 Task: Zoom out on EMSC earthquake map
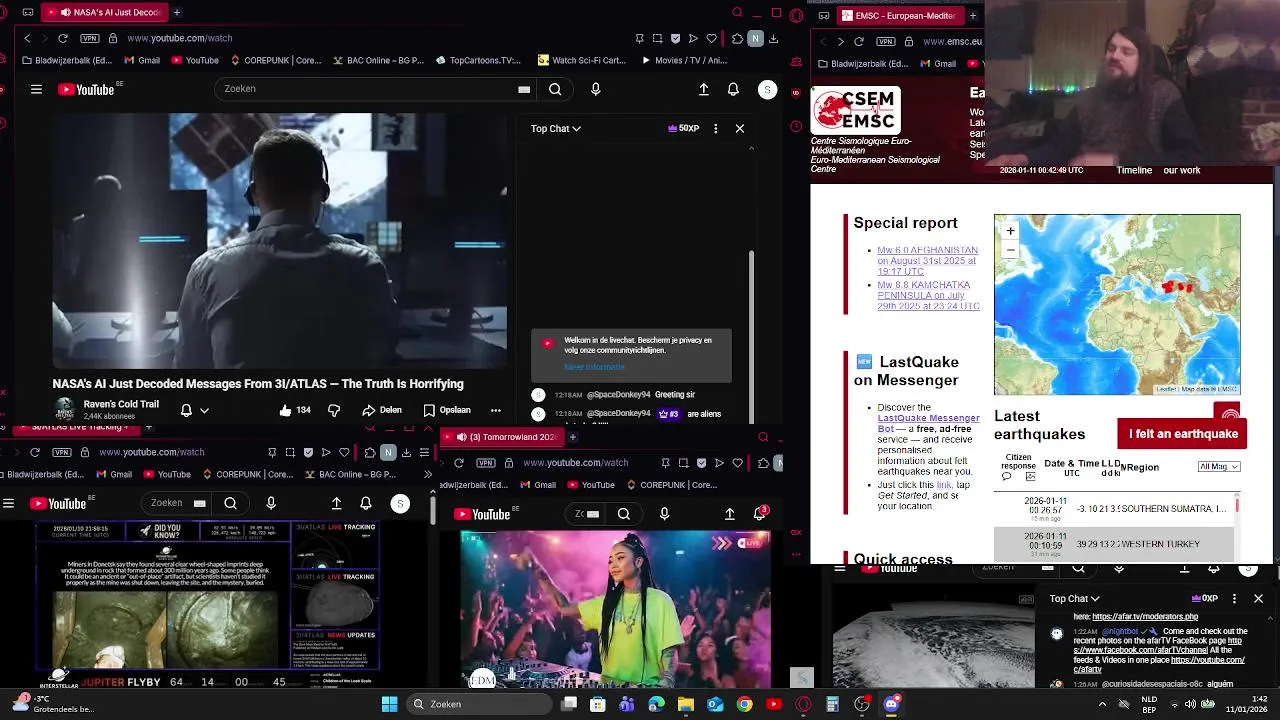point(1010,250)
